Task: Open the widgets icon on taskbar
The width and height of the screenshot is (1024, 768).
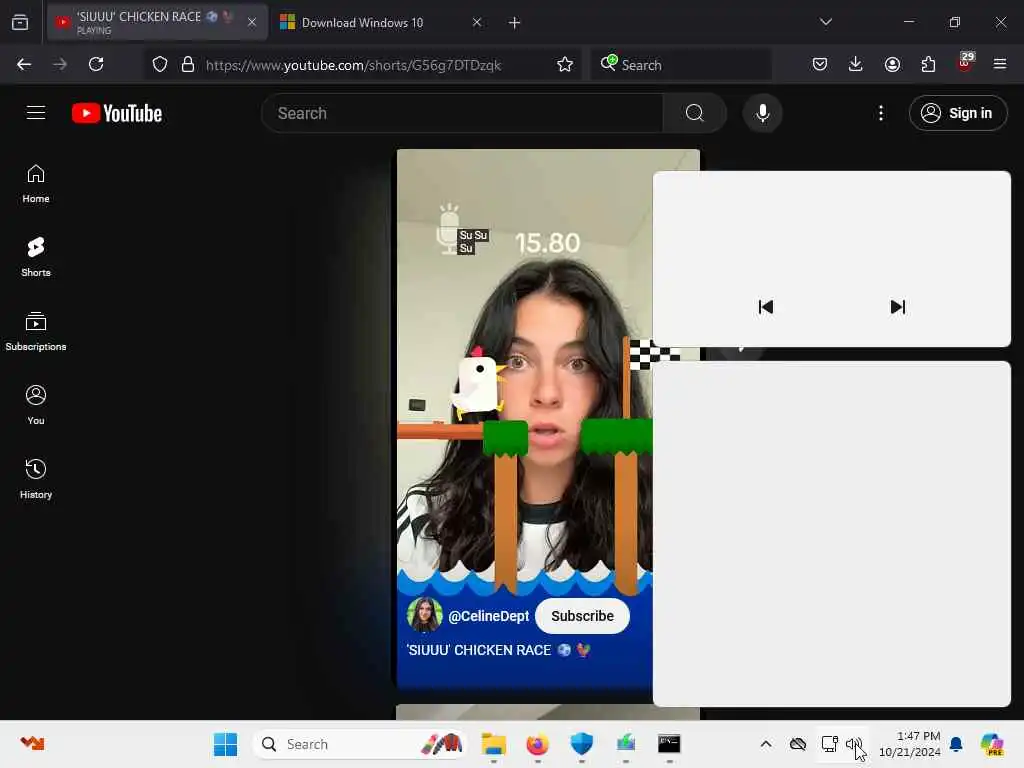Action: [x=32, y=743]
